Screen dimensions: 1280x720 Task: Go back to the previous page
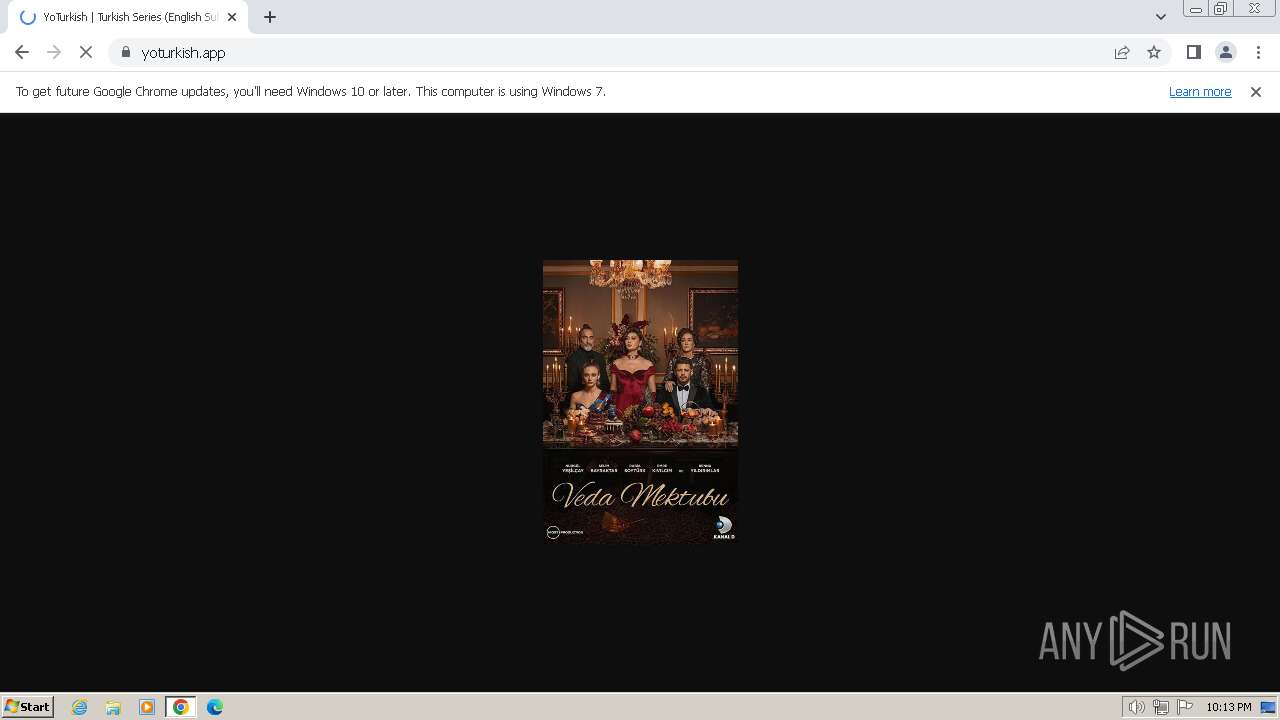pos(22,52)
